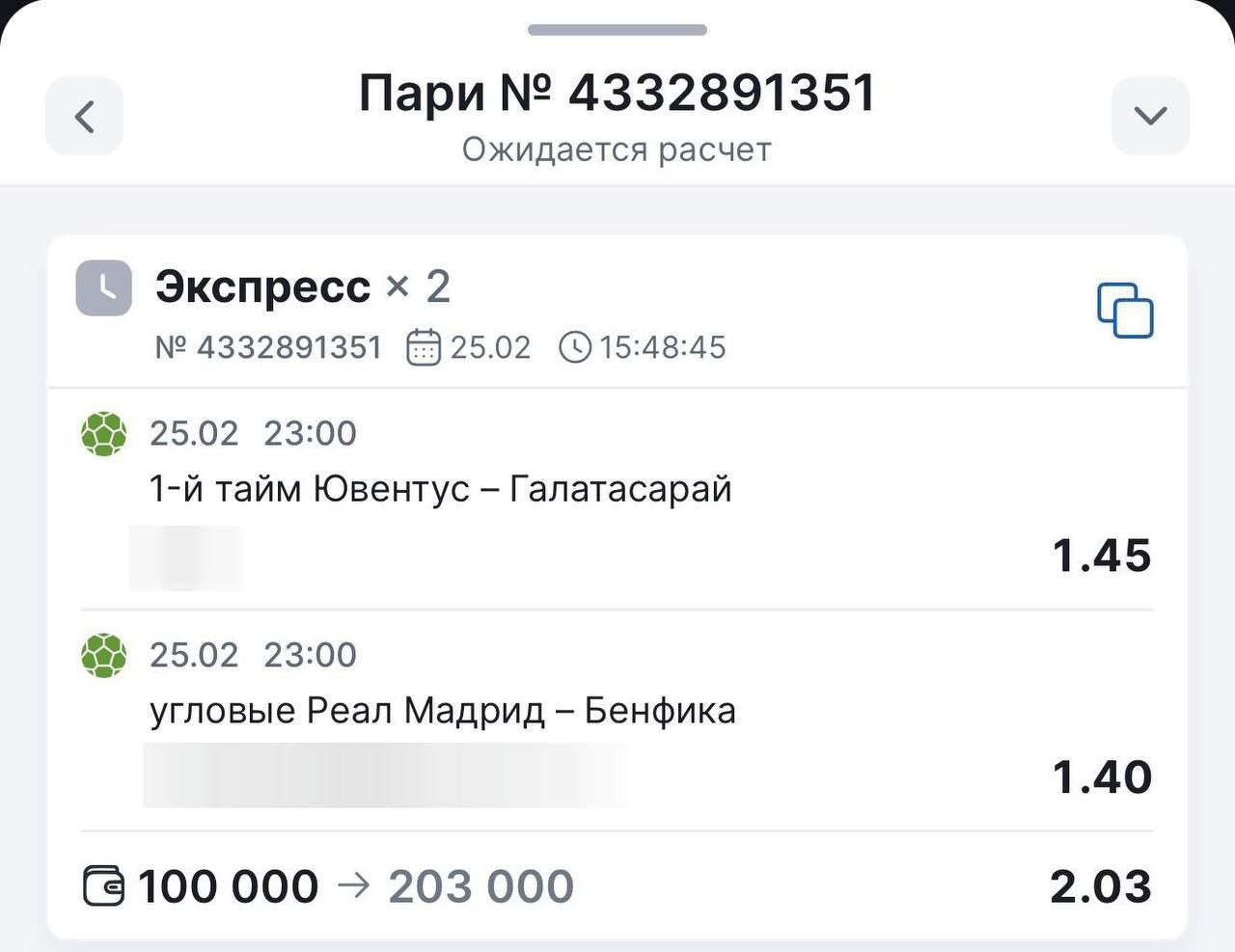1235x952 pixels.
Task: Tap the wallet icon next to stake
Action: click(x=103, y=886)
